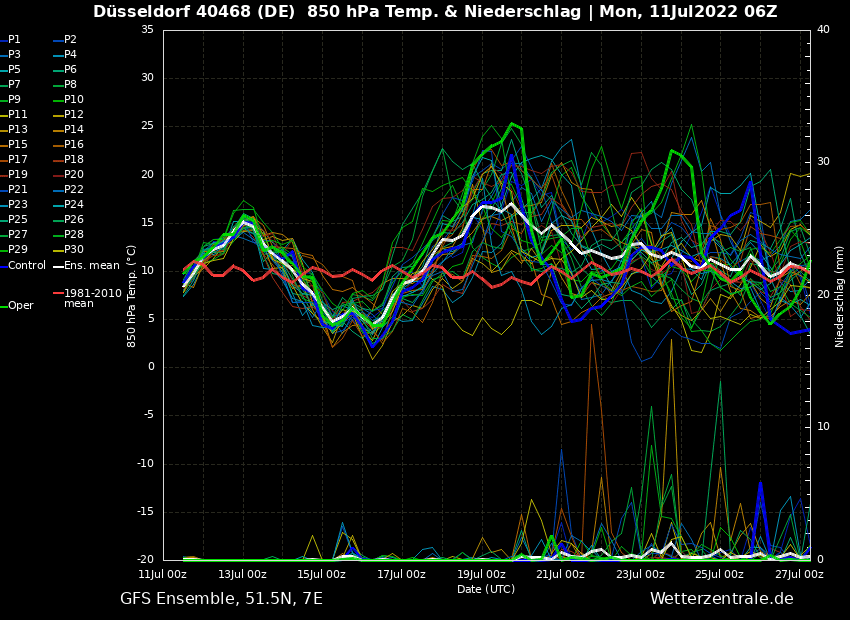850x620 pixels.
Task: Click the Wetterzentrale.de watermark text
Action: click(721, 599)
